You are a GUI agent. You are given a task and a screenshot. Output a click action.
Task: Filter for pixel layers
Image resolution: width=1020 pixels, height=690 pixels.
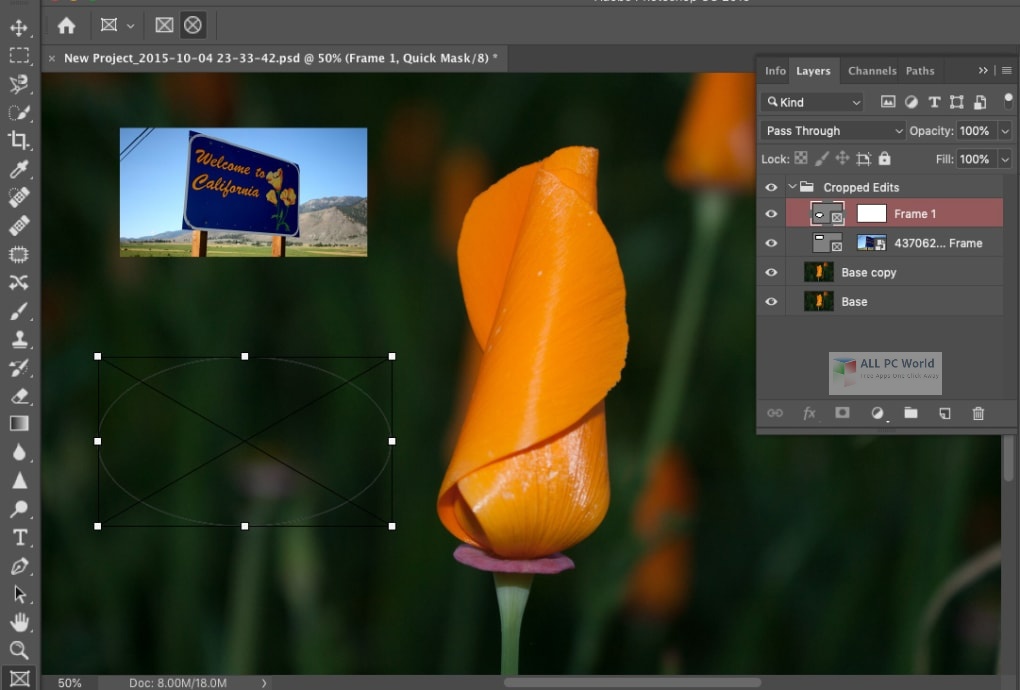tap(888, 101)
